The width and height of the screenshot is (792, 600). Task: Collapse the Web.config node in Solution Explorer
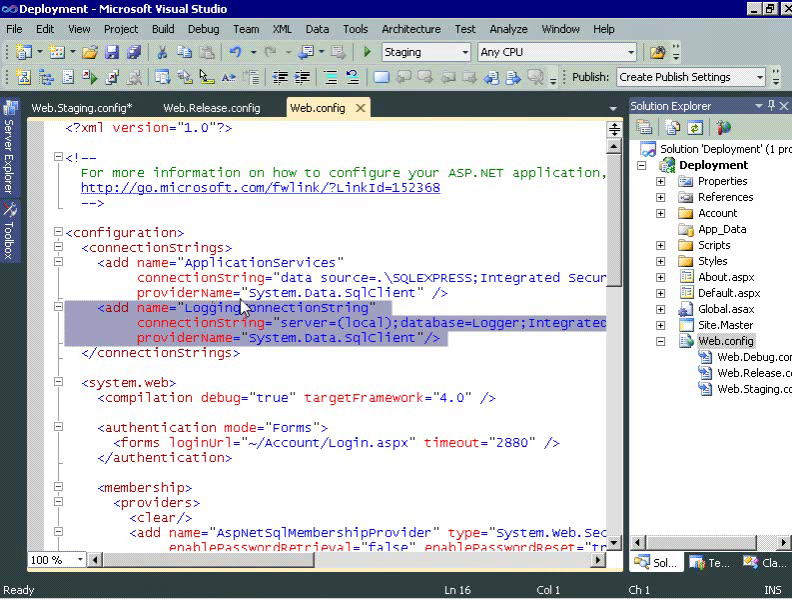tap(660, 342)
